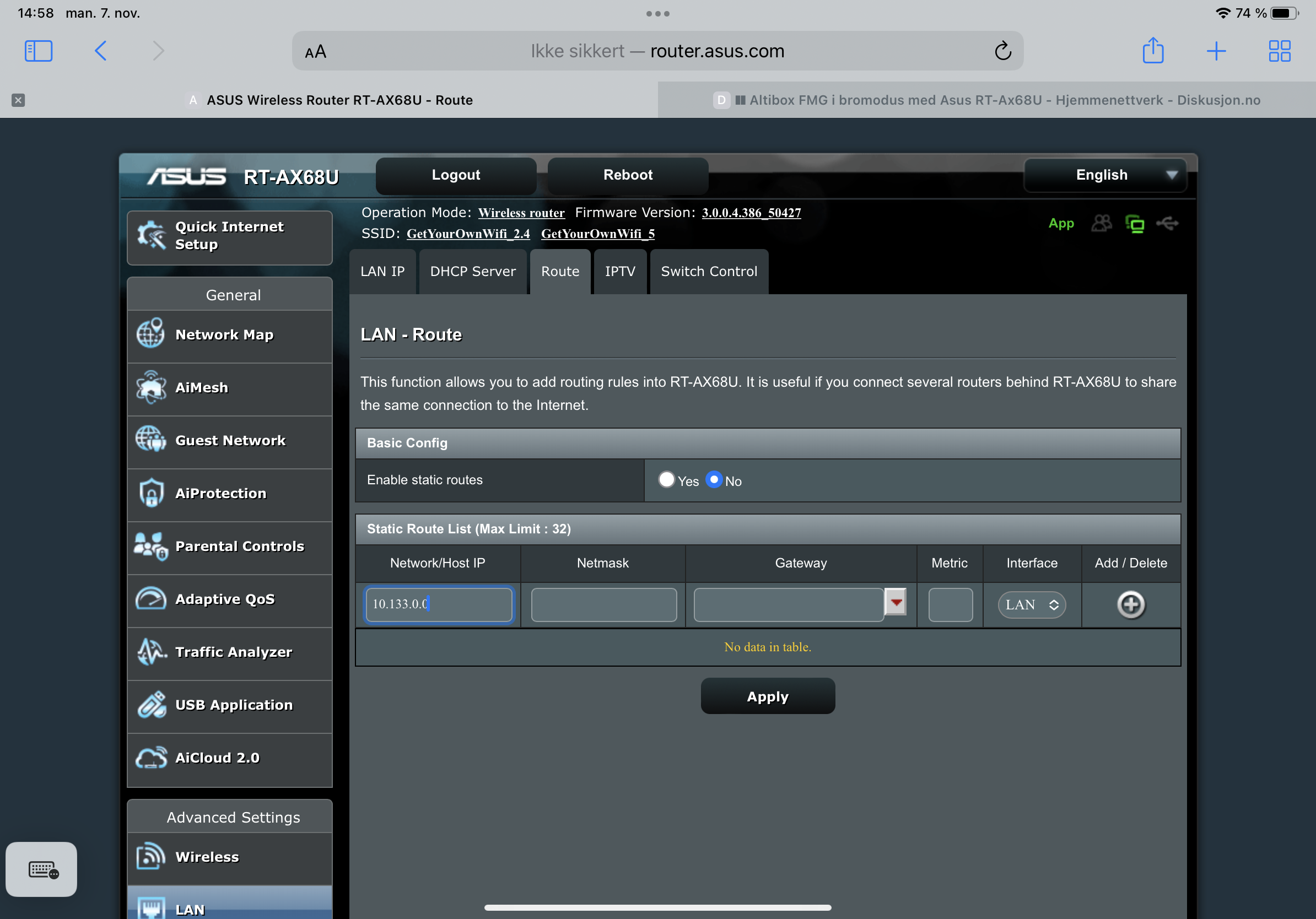Tap the battery status indicator
Image resolution: width=1316 pixels, height=919 pixels.
click(1285, 13)
